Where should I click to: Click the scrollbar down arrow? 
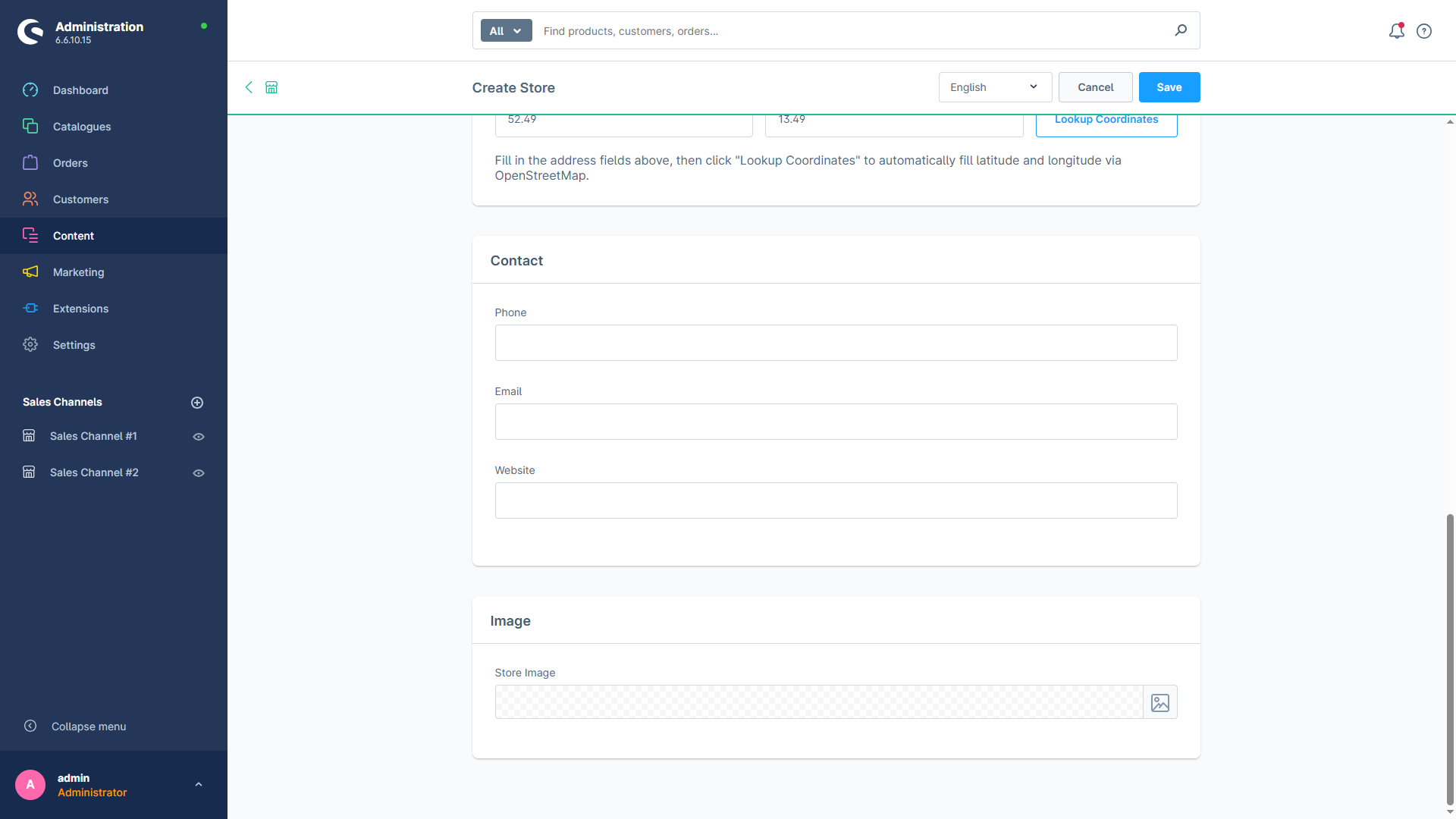pos(1450,812)
